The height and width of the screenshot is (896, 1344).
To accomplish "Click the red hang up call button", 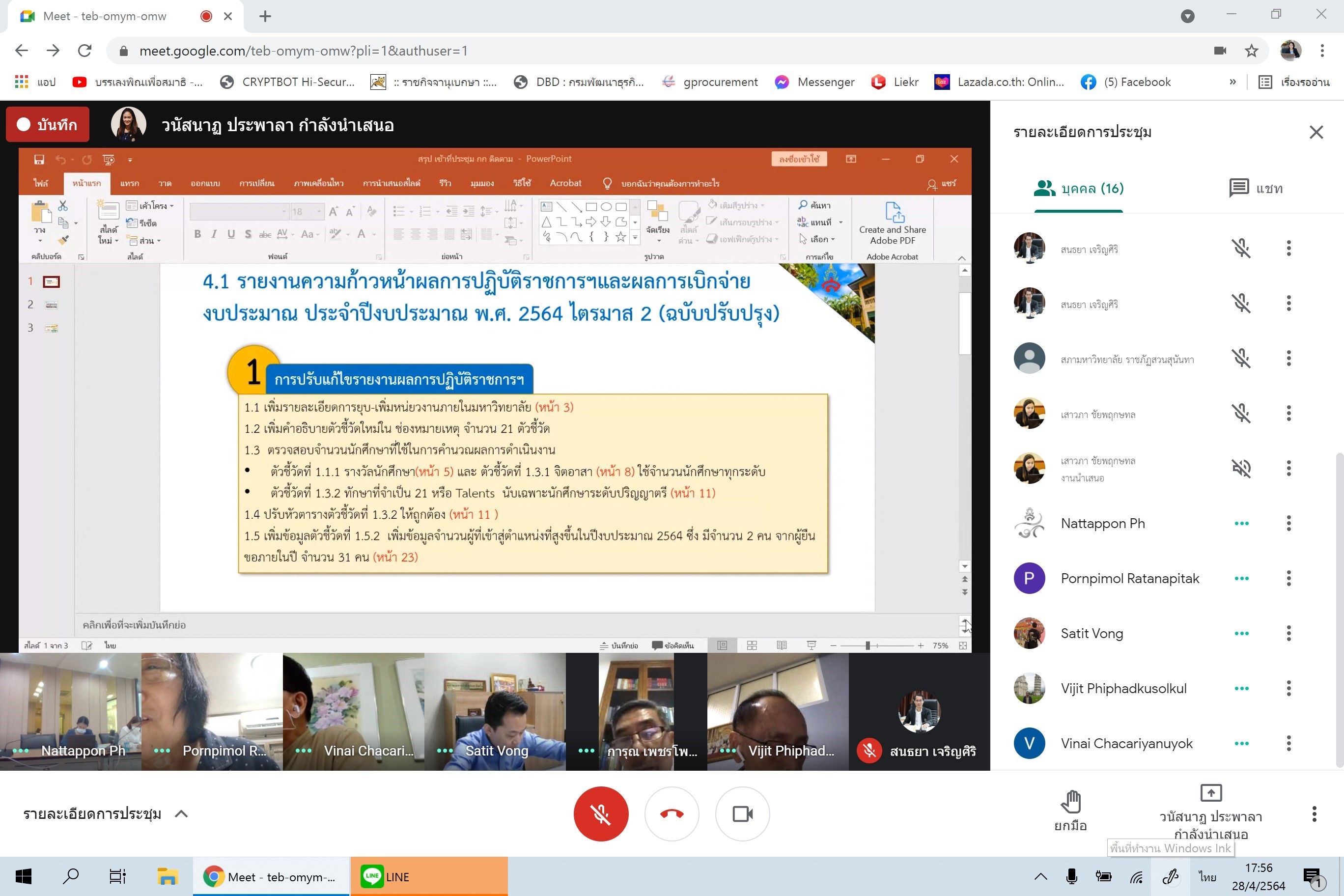I will point(672,813).
